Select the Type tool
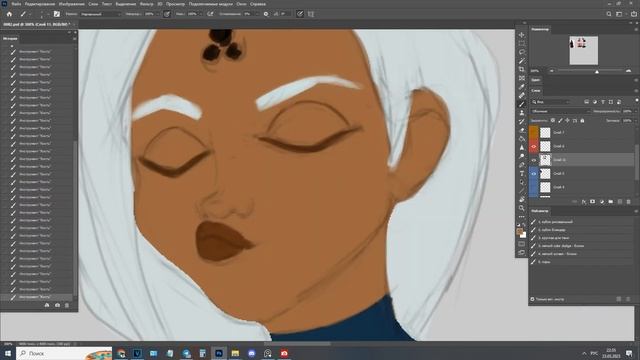Screen dimensions: 640x360 pyautogui.click(x=522, y=173)
